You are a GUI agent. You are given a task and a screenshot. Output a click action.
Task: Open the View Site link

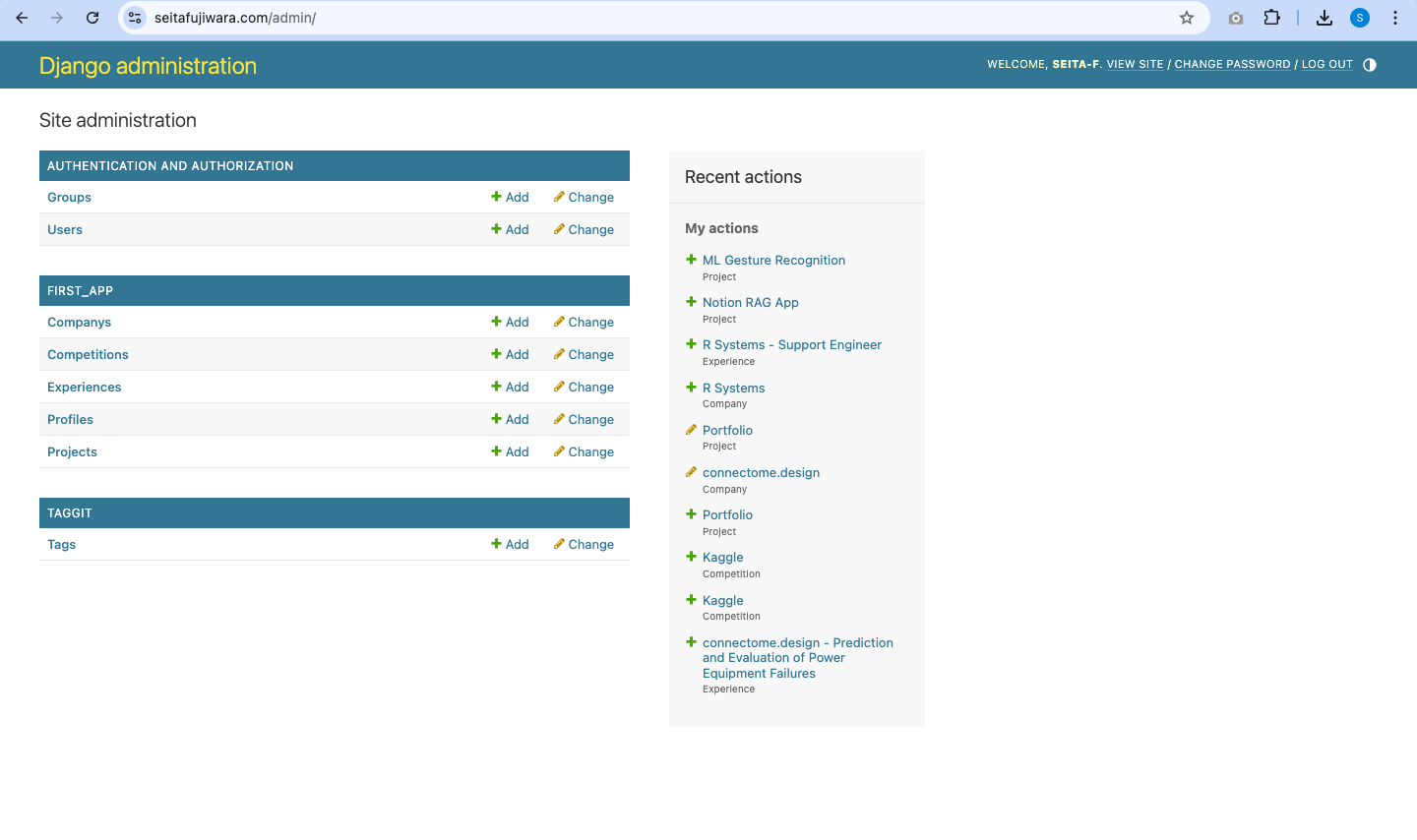(x=1135, y=65)
